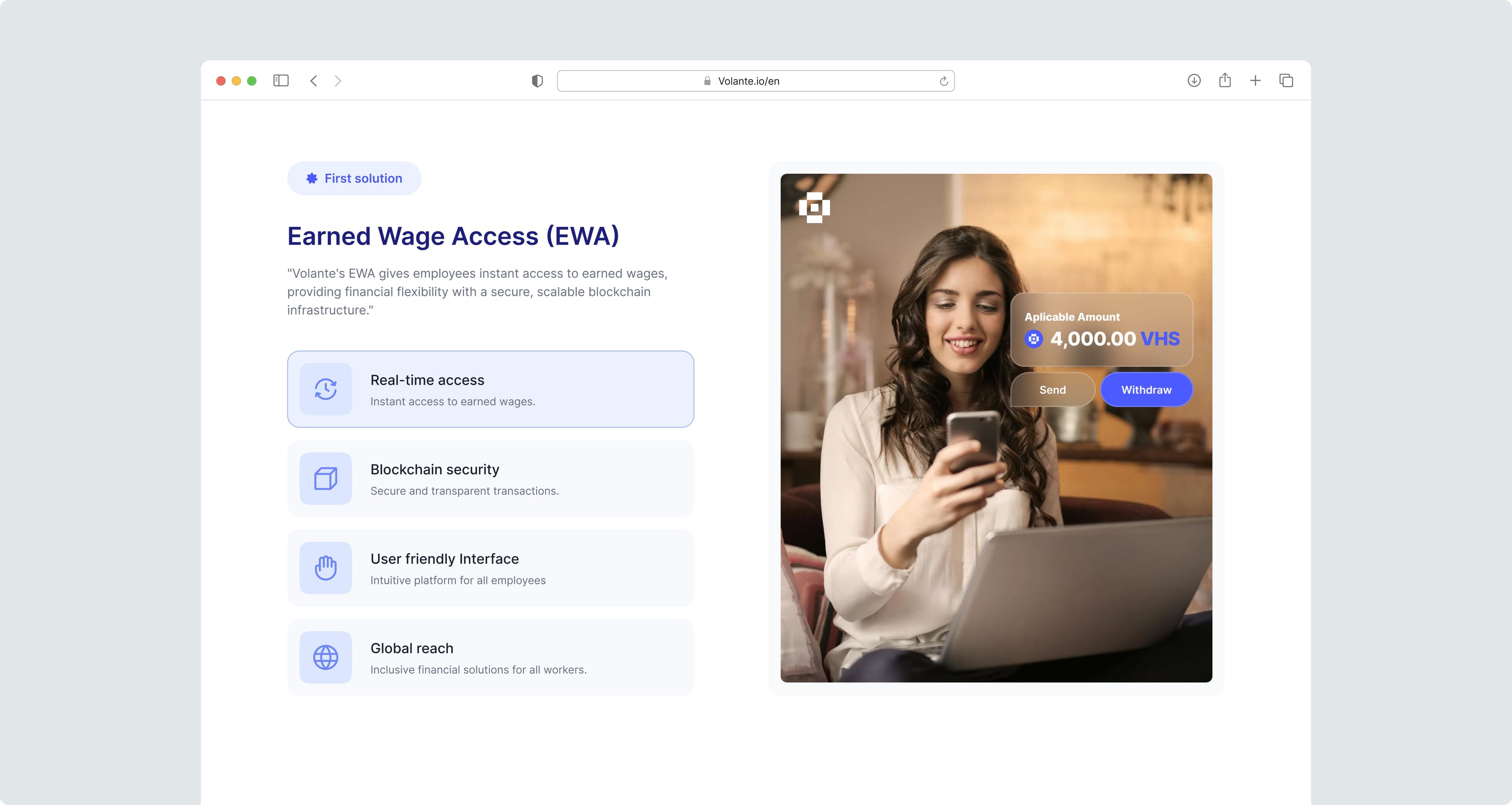Screen dimensions: 1512x805
Task: Select the Global reach card
Action: tap(490, 657)
